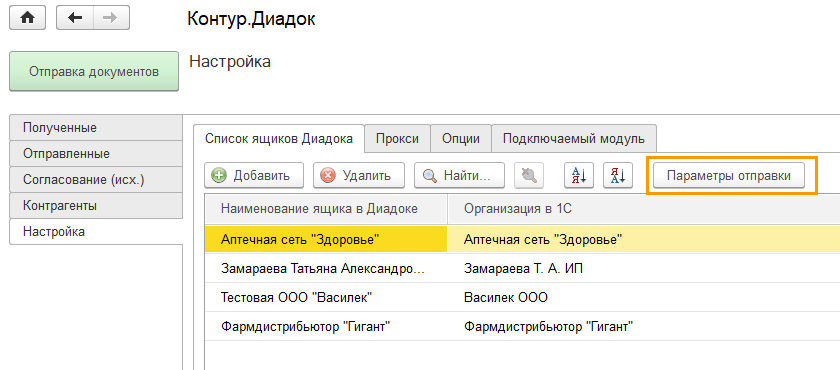The image size is (840, 370).
Task: Click the green Отправка документов button
Action: pyautogui.click(x=94, y=72)
